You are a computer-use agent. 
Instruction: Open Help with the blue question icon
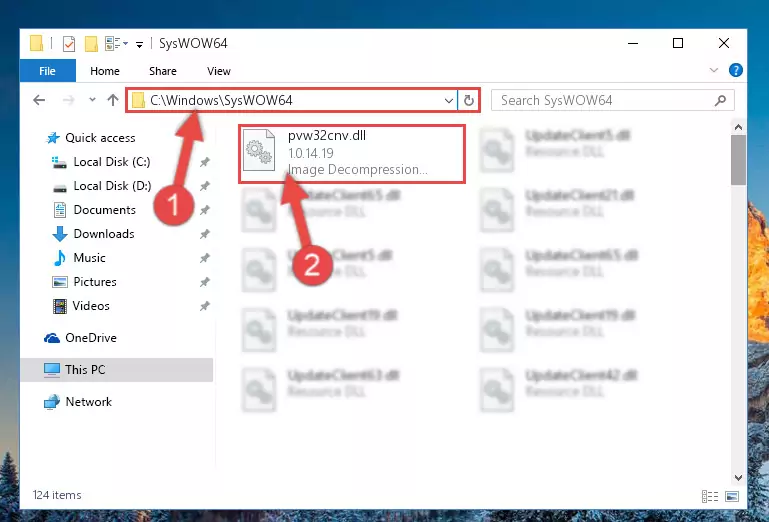(735, 70)
